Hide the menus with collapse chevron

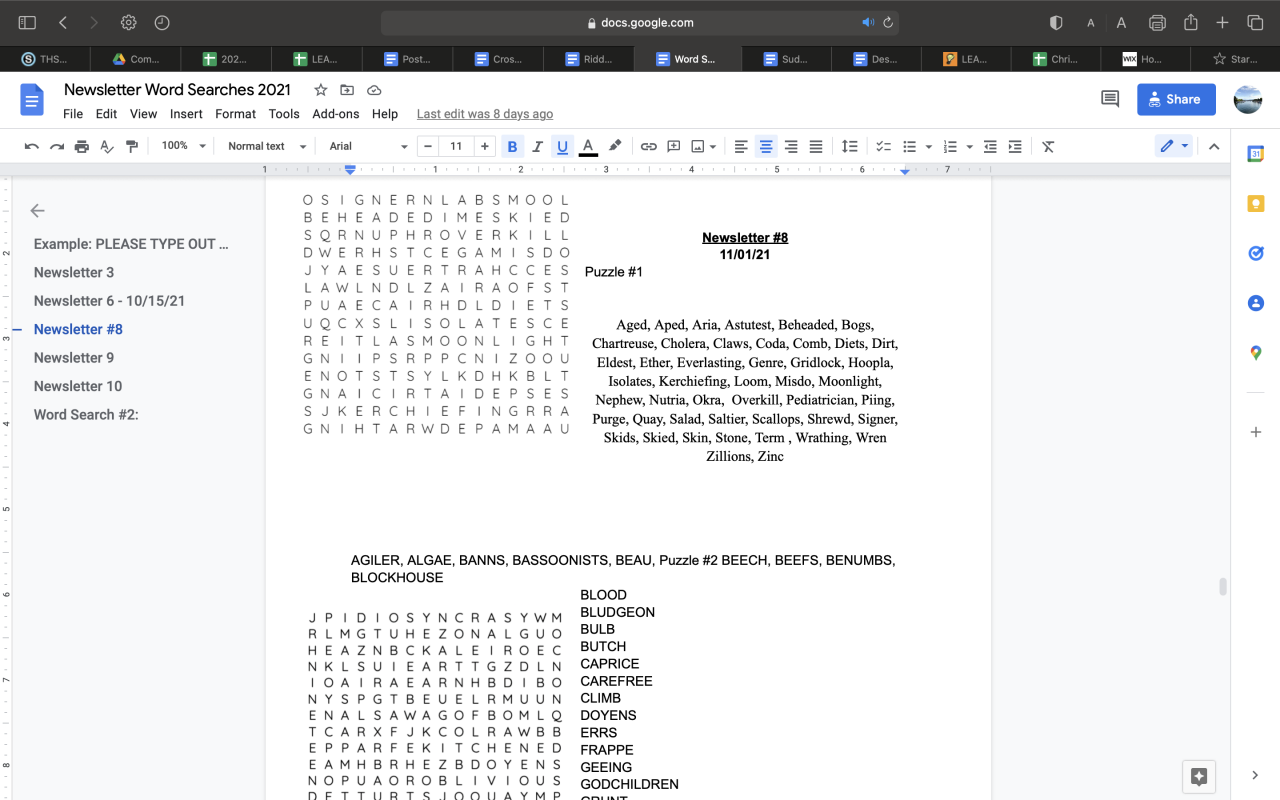1214,146
